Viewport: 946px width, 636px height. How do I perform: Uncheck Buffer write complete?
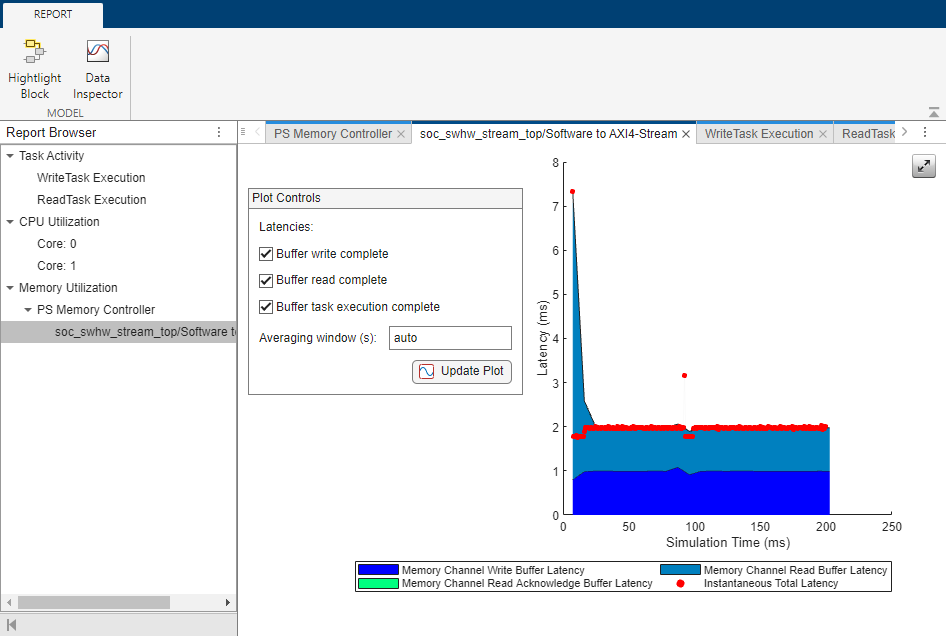pyautogui.click(x=265, y=253)
